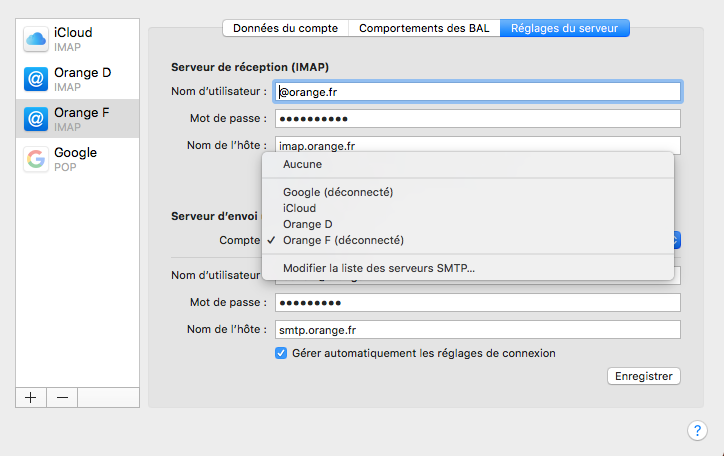Choose Orange D in the server menu

click(x=468, y=224)
